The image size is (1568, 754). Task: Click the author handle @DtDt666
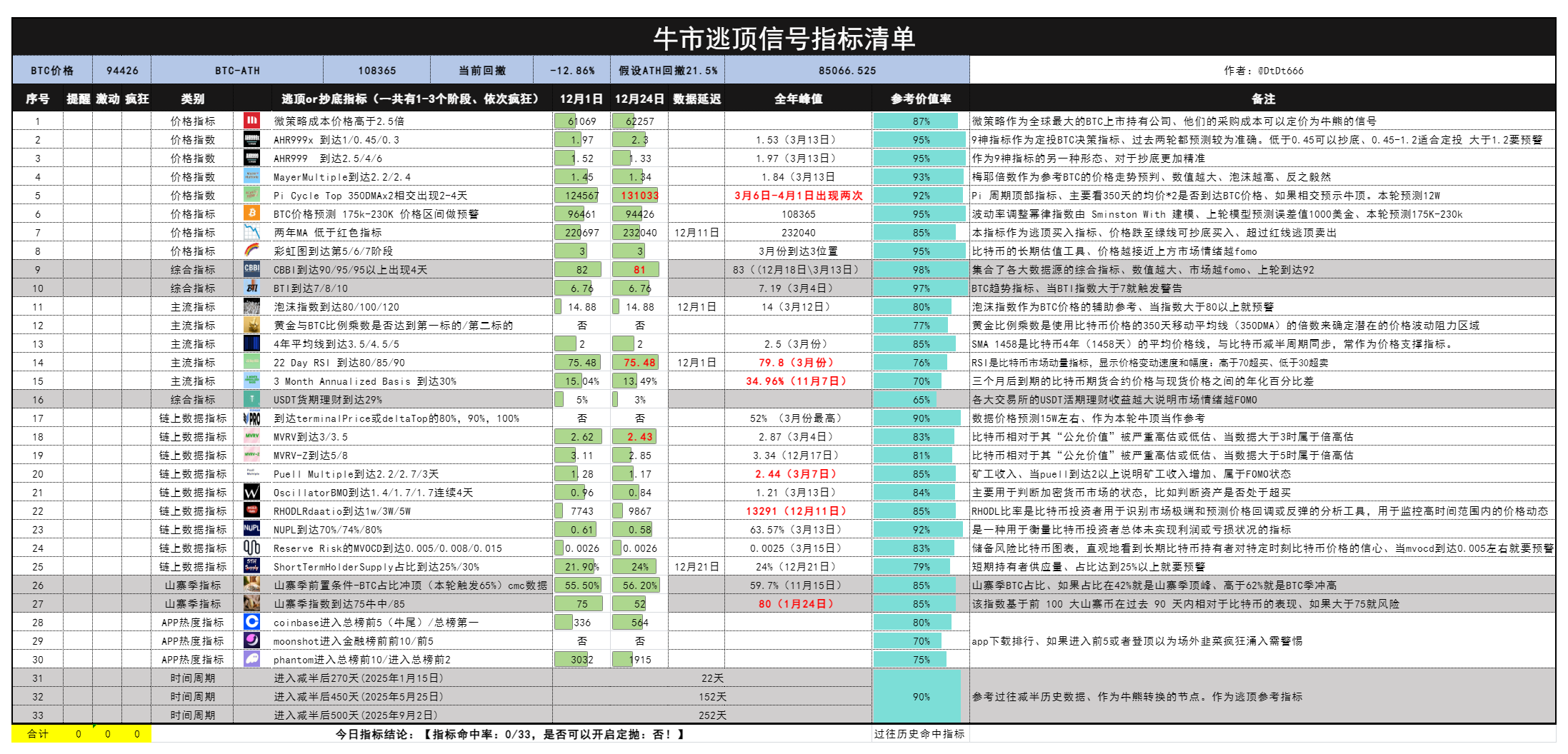1264,70
